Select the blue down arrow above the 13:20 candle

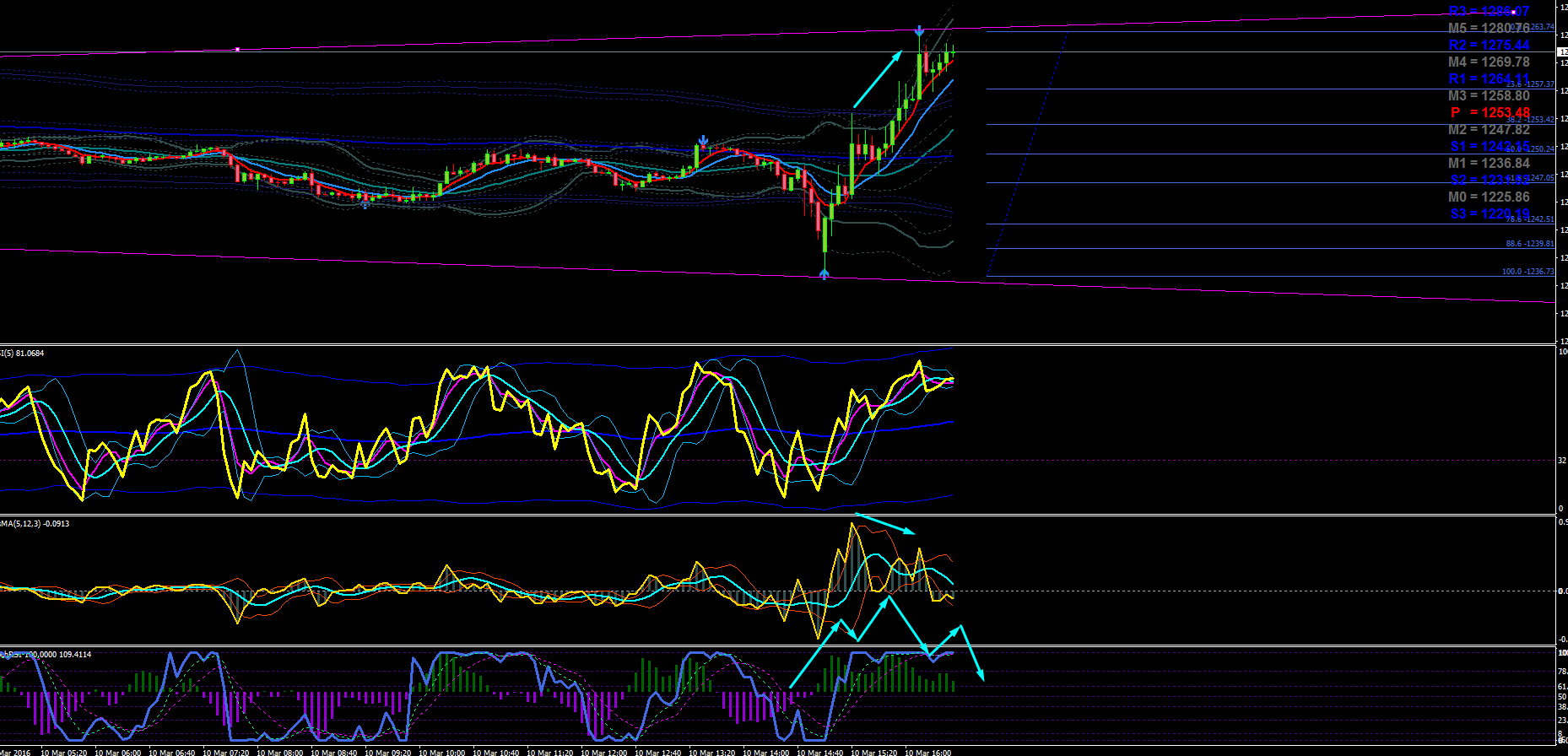pyautogui.click(x=703, y=140)
